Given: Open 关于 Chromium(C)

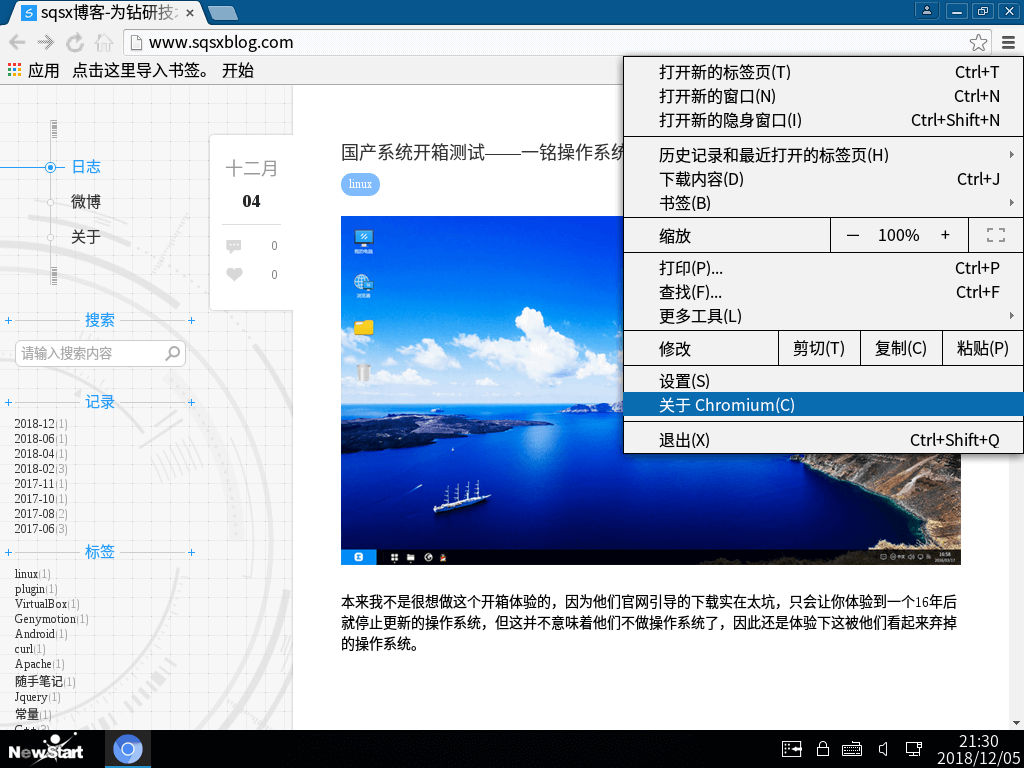Looking at the screenshot, I should [x=823, y=405].
